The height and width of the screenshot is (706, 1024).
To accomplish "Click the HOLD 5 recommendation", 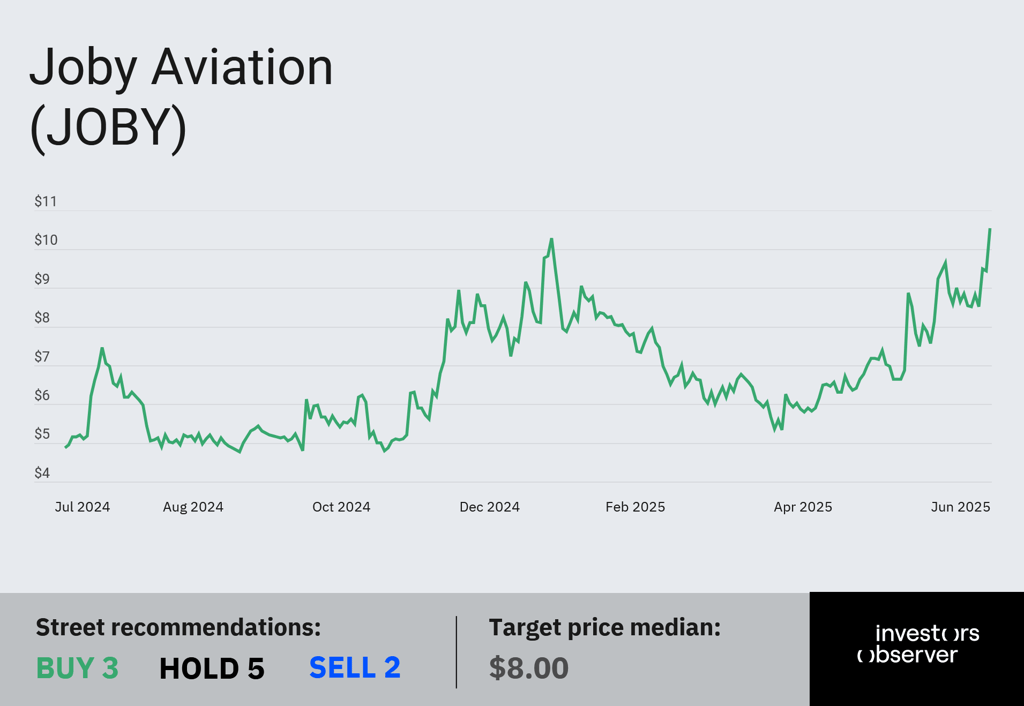I will click(x=212, y=668).
